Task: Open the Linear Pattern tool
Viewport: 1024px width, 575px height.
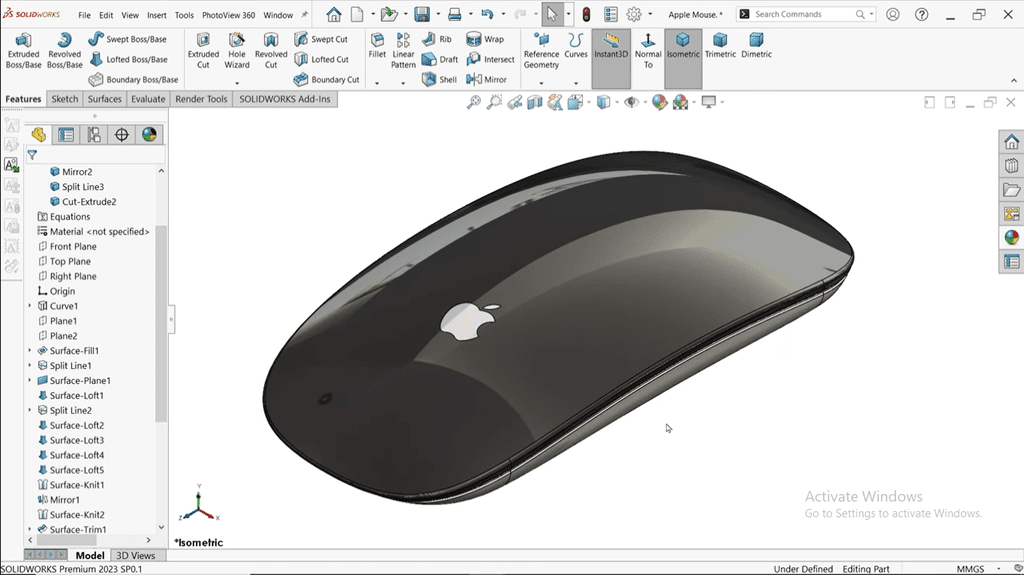Action: tap(403, 50)
